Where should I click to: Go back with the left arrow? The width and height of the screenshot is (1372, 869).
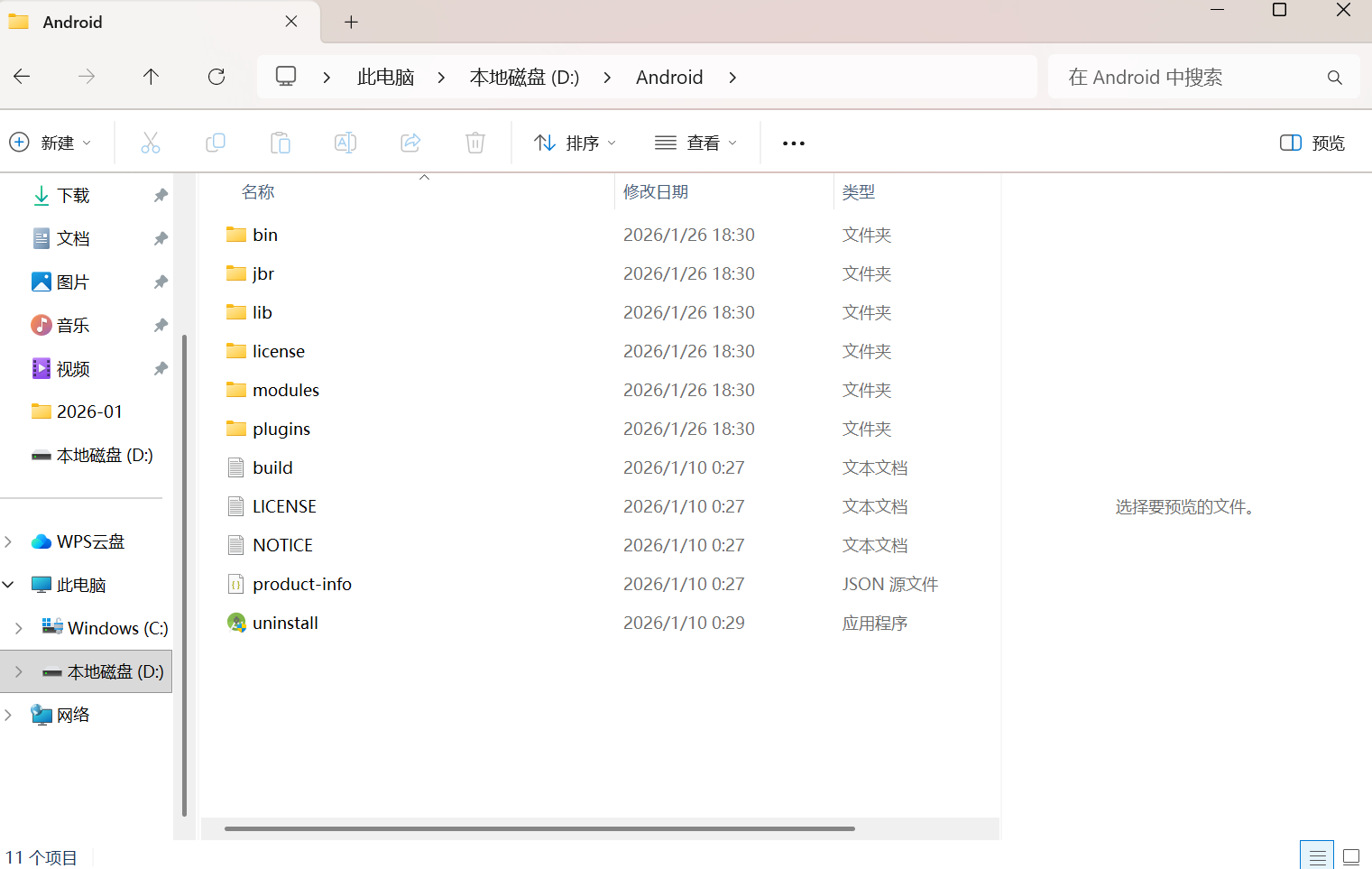tap(23, 77)
